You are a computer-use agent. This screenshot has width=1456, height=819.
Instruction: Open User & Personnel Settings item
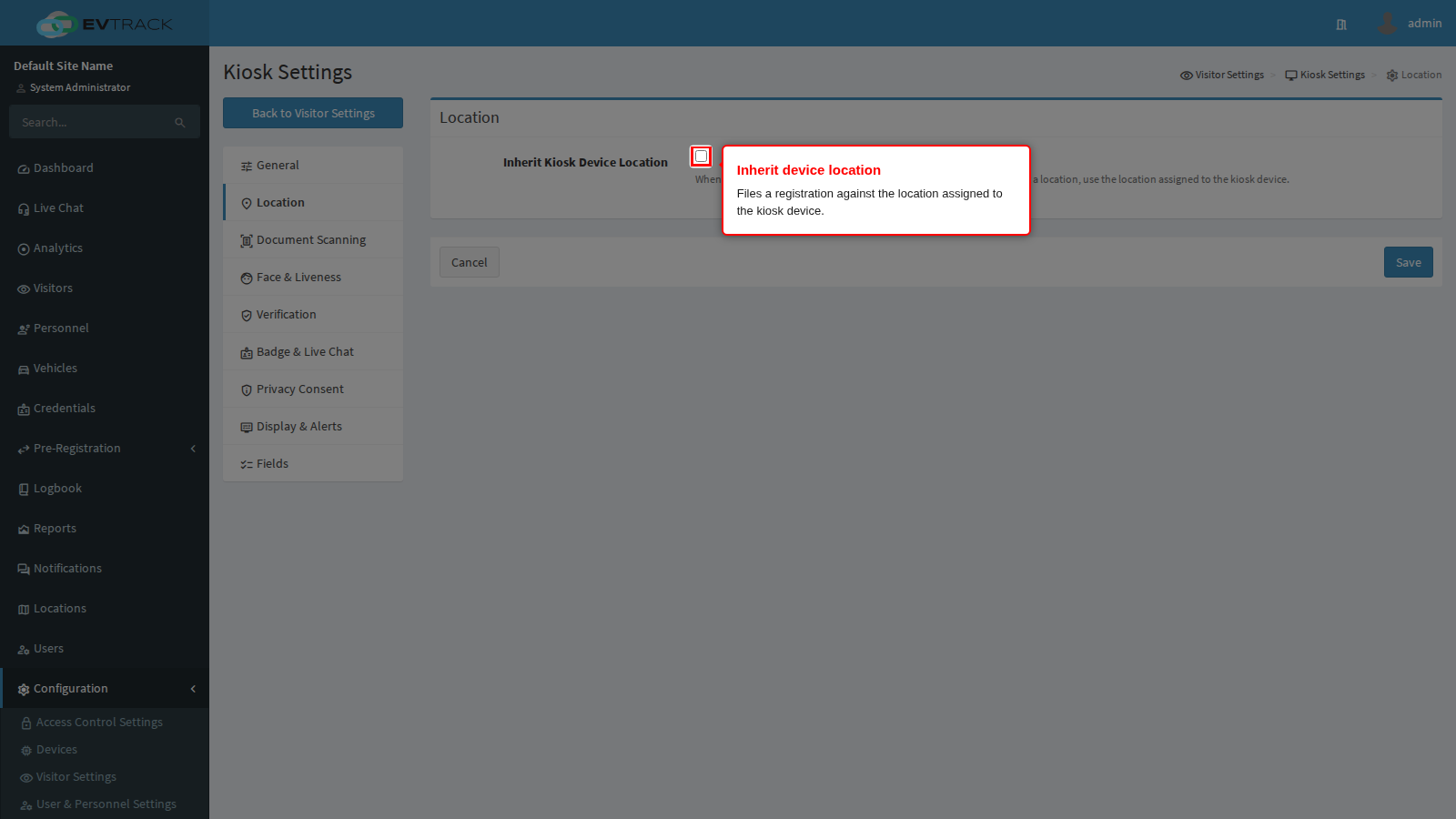pos(106,804)
